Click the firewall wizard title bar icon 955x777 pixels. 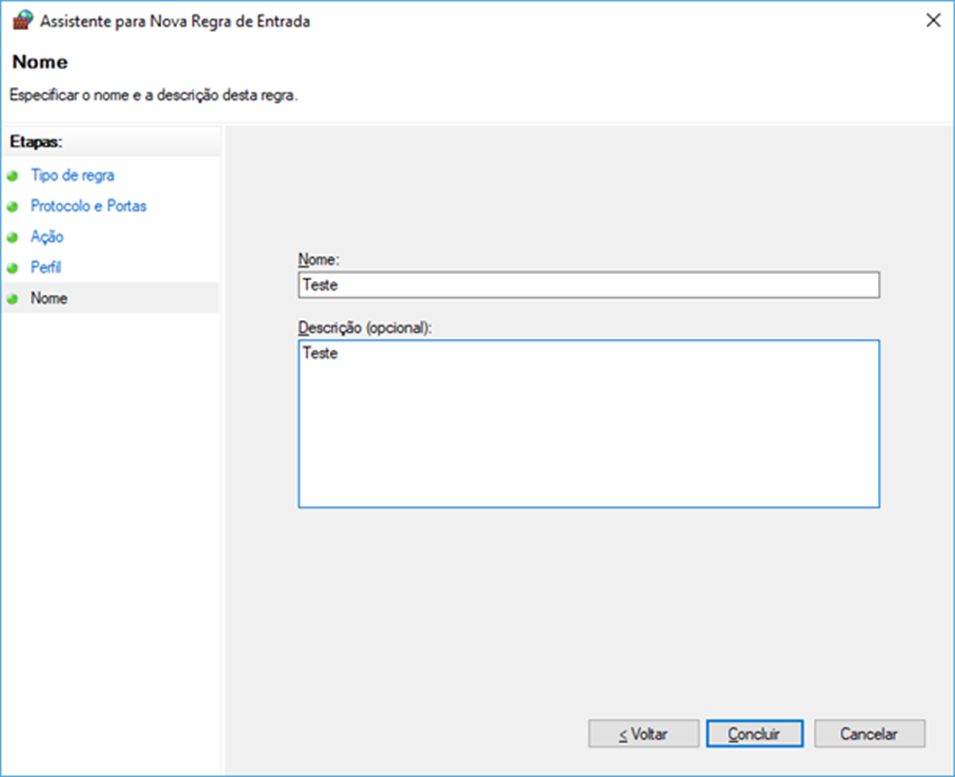pos(23,20)
